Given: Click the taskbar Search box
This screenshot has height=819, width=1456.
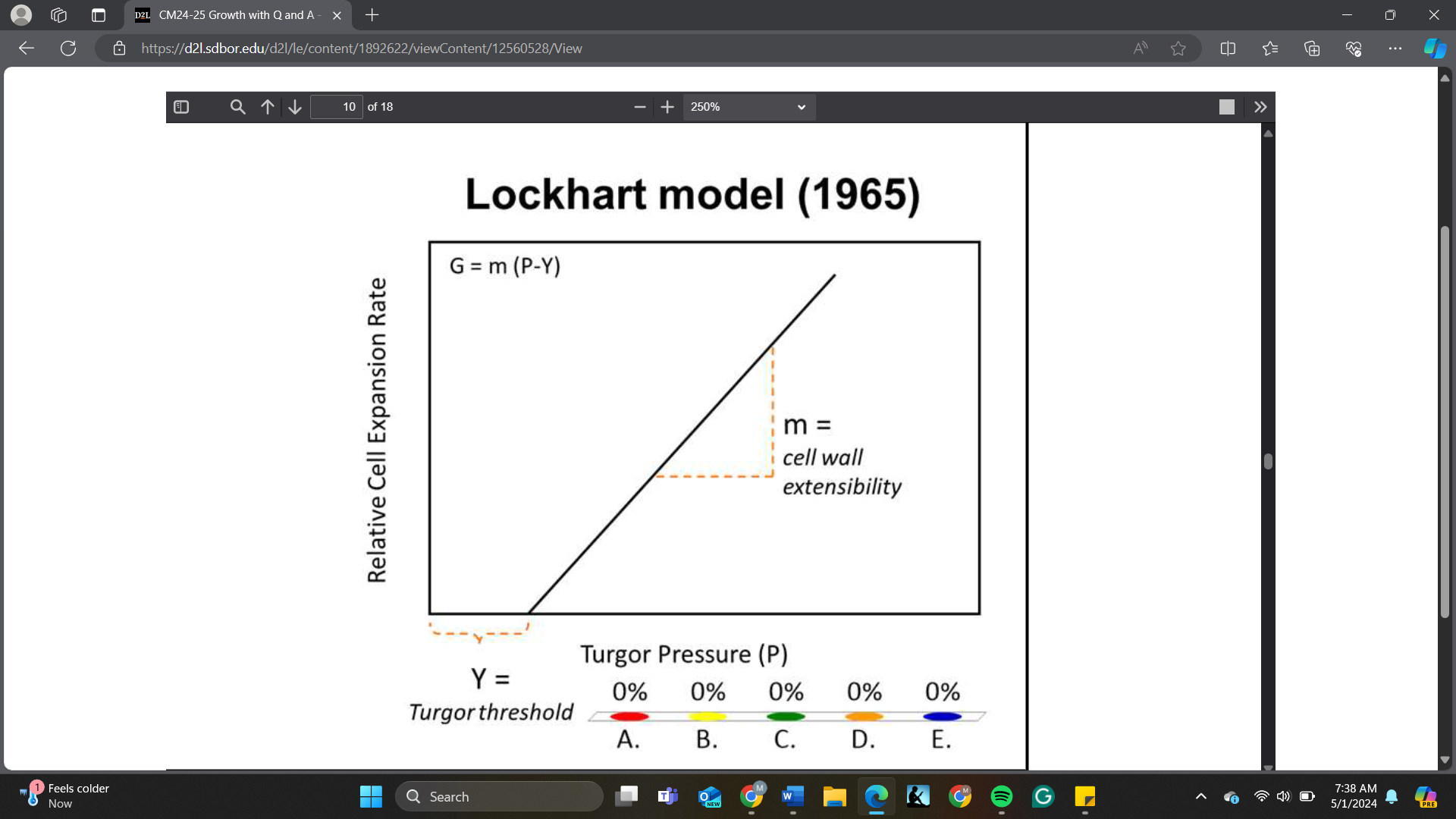Looking at the screenshot, I should [499, 796].
